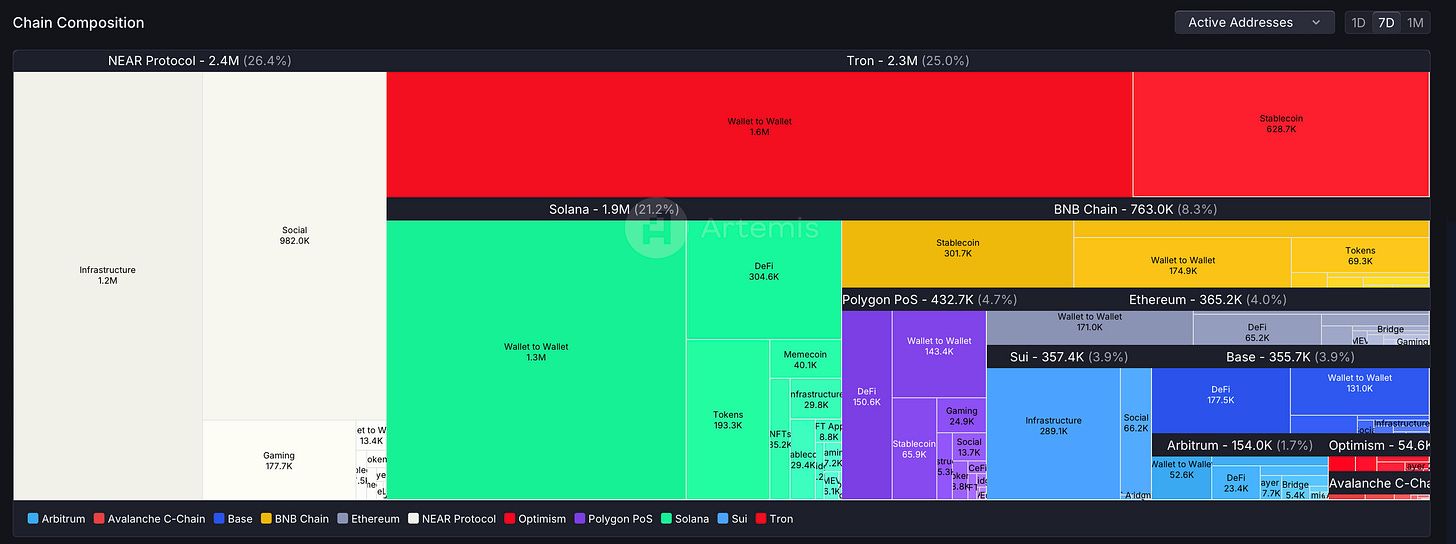
Task: Click NEAR Protocol legend swatch
Action: tap(412, 519)
